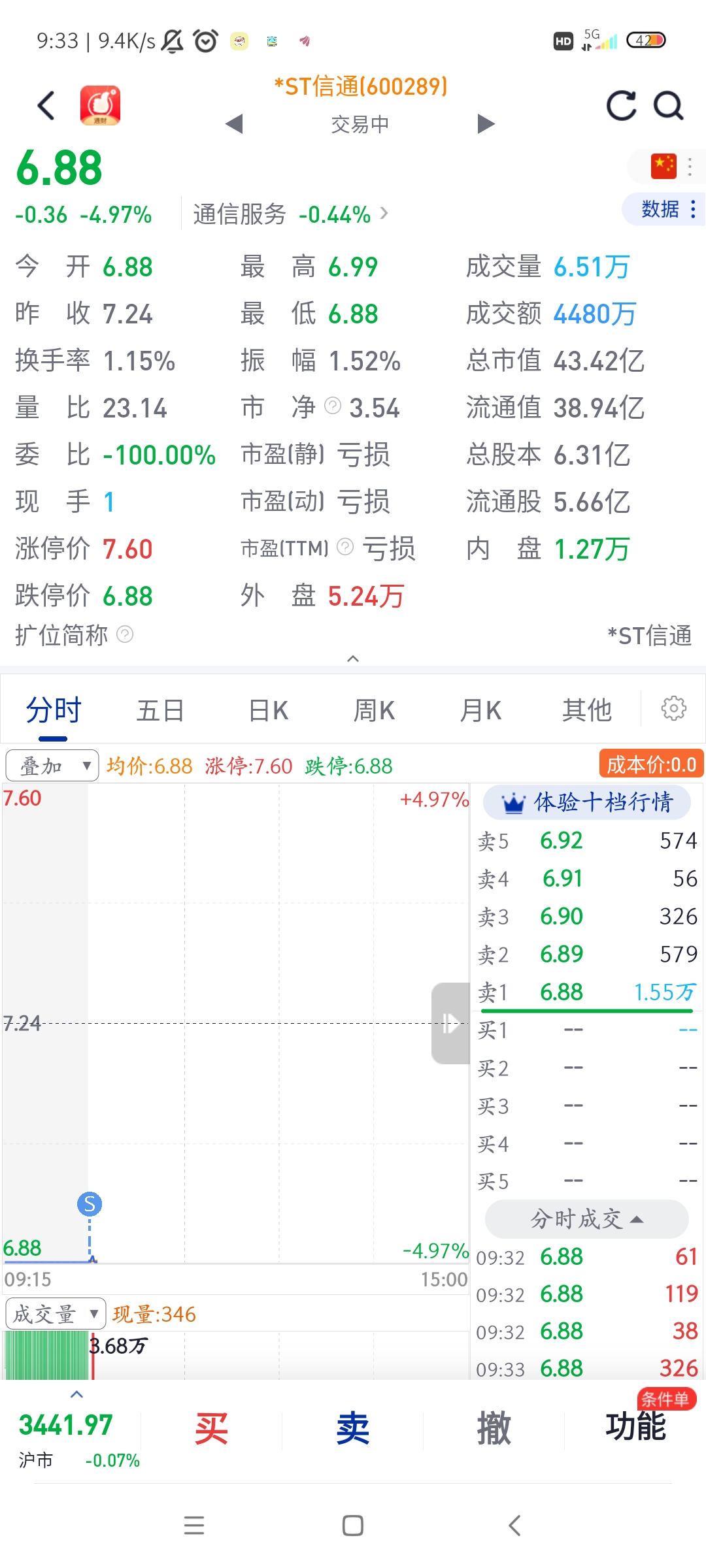Tap the volume bars chart area
Screen dimensions: 706x1568
pyautogui.click(x=235, y=1356)
